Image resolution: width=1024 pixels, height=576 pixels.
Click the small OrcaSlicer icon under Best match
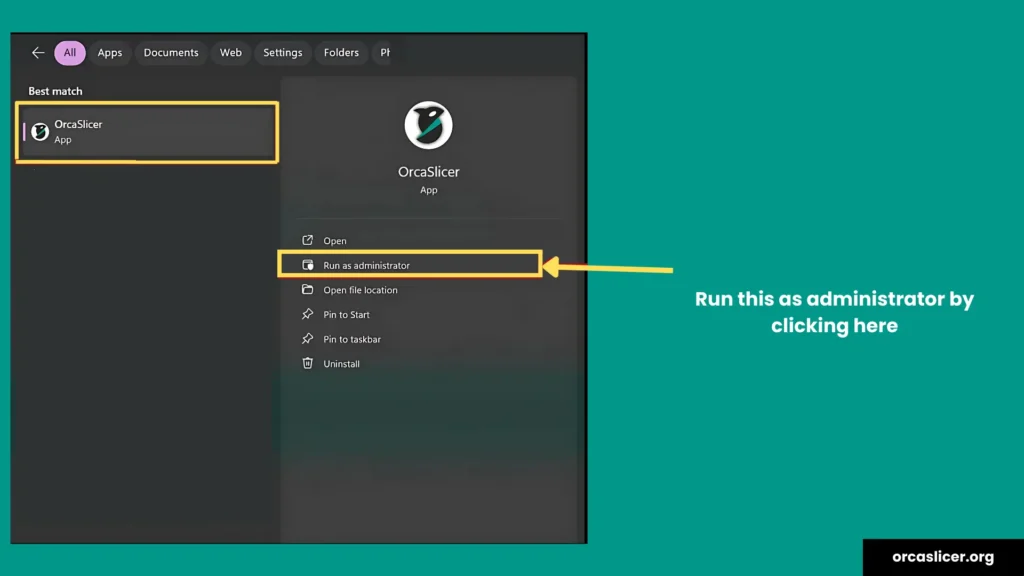coord(40,132)
